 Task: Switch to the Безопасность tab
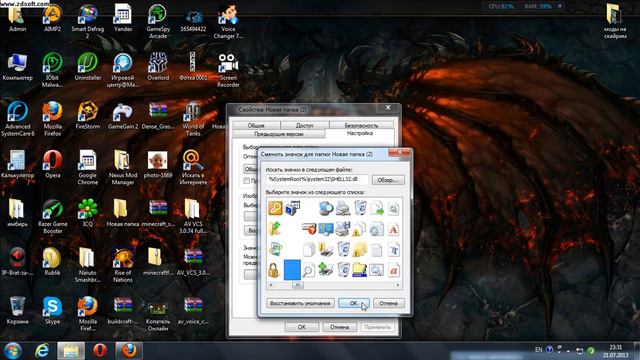point(362,125)
